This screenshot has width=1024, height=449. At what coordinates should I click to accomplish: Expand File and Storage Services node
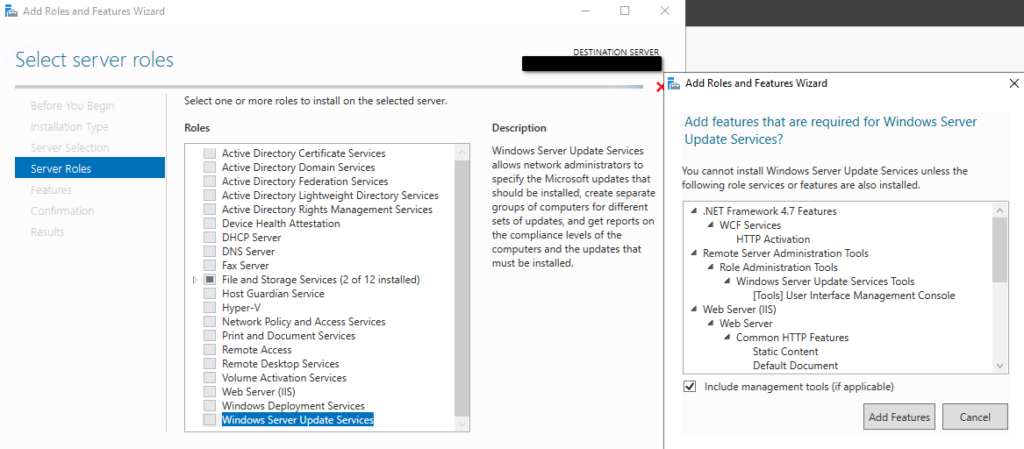pyautogui.click(x=195, y=280)
